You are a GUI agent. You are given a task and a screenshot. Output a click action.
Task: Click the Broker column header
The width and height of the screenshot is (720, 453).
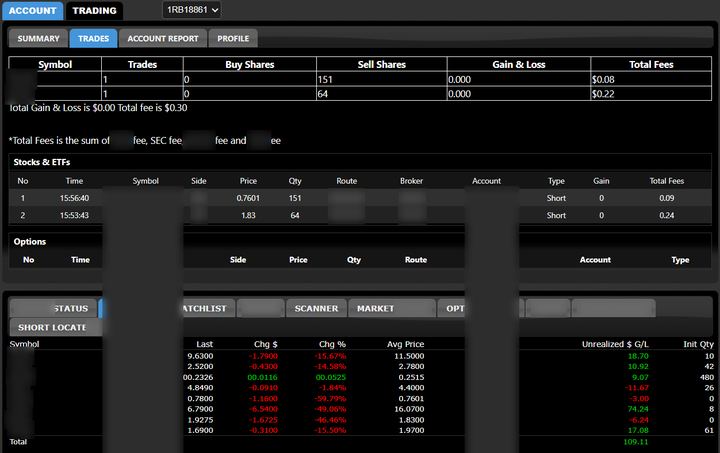pyautogui.click(x=411, y=181)
